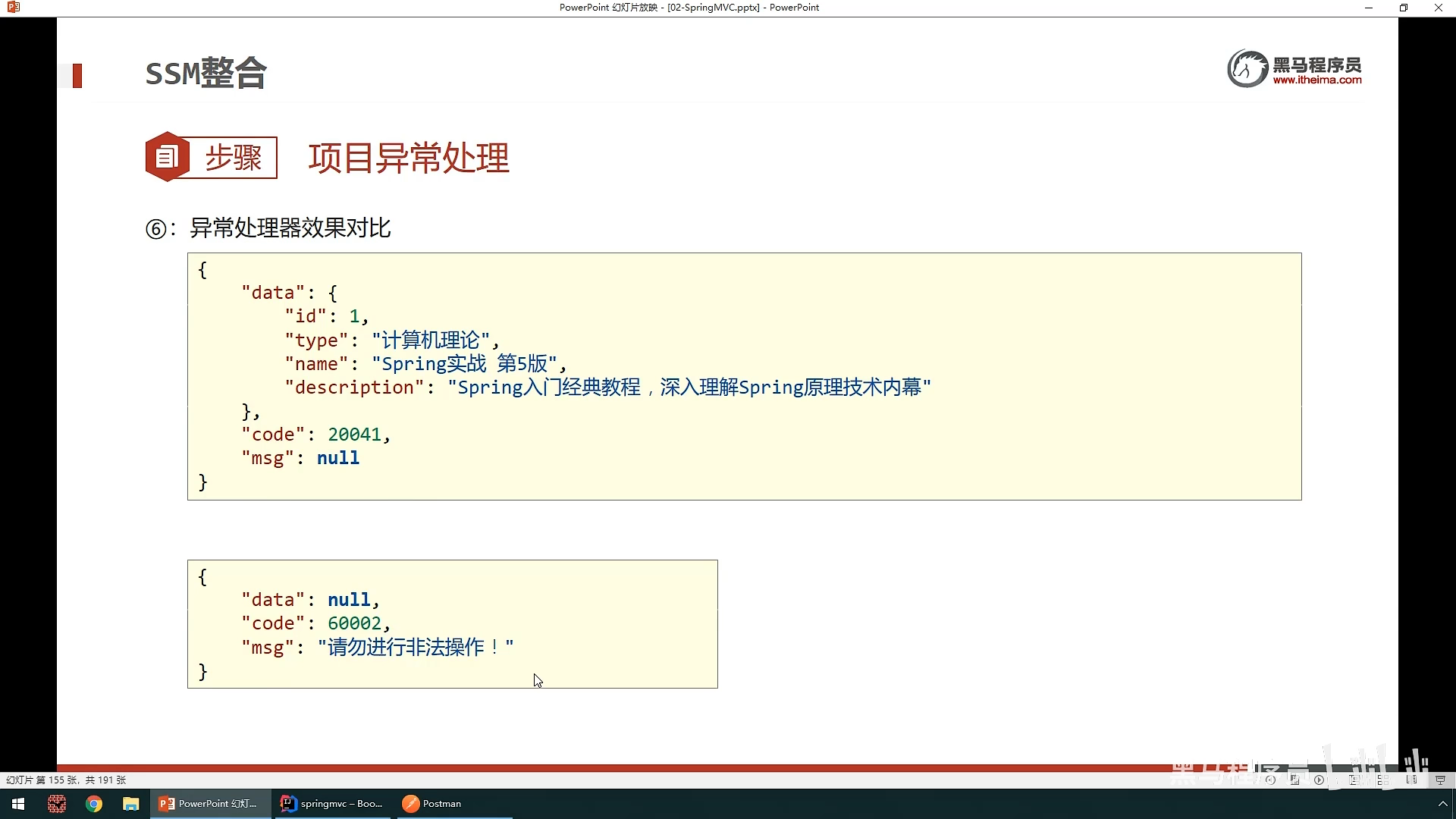Advance to next slide using status bar arrow

click(1319, 780)
